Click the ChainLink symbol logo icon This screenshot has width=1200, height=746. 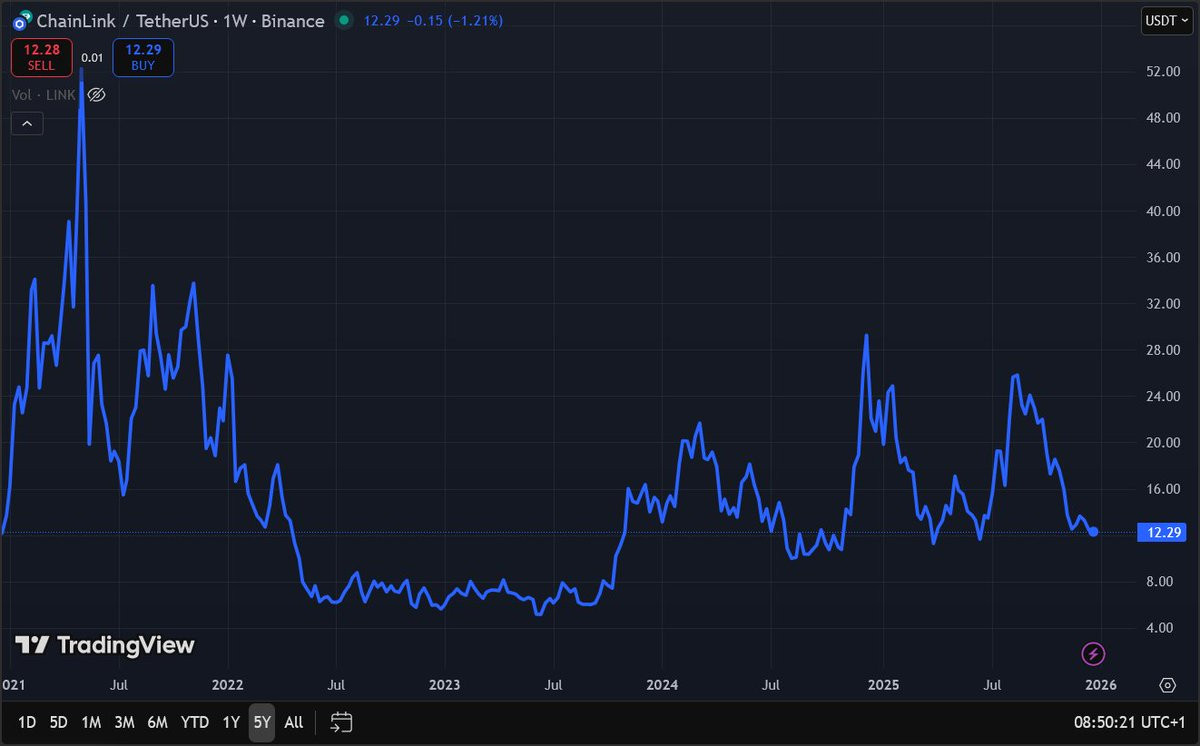pos(21,21)
